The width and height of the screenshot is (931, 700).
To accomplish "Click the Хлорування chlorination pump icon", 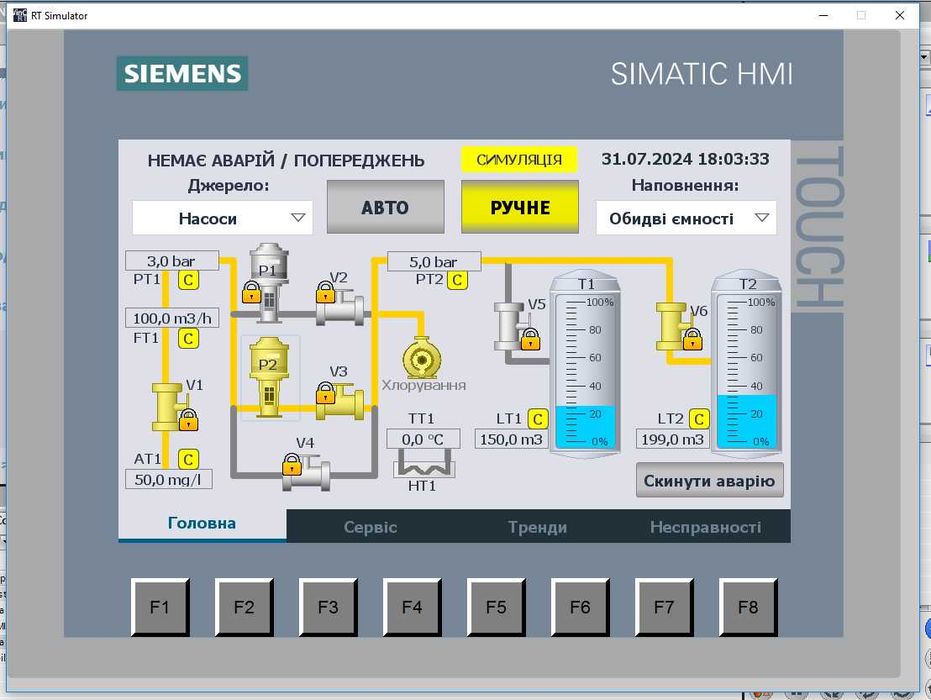I will point(422,358).
